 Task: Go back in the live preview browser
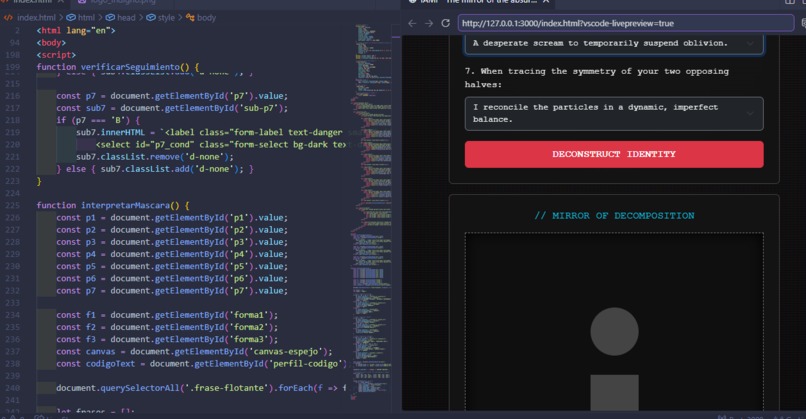(412, 23)
